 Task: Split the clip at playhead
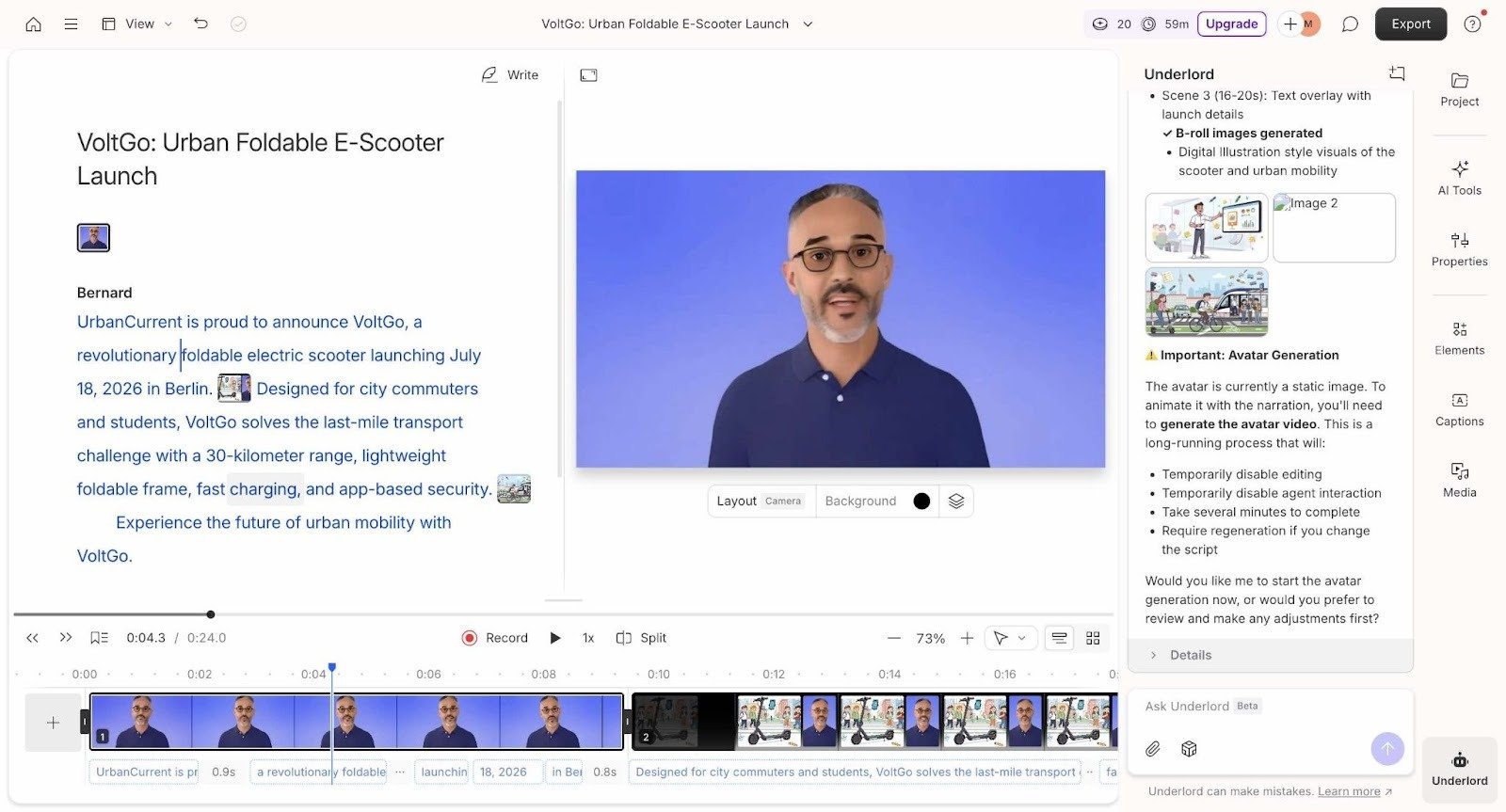pos(641,638)
